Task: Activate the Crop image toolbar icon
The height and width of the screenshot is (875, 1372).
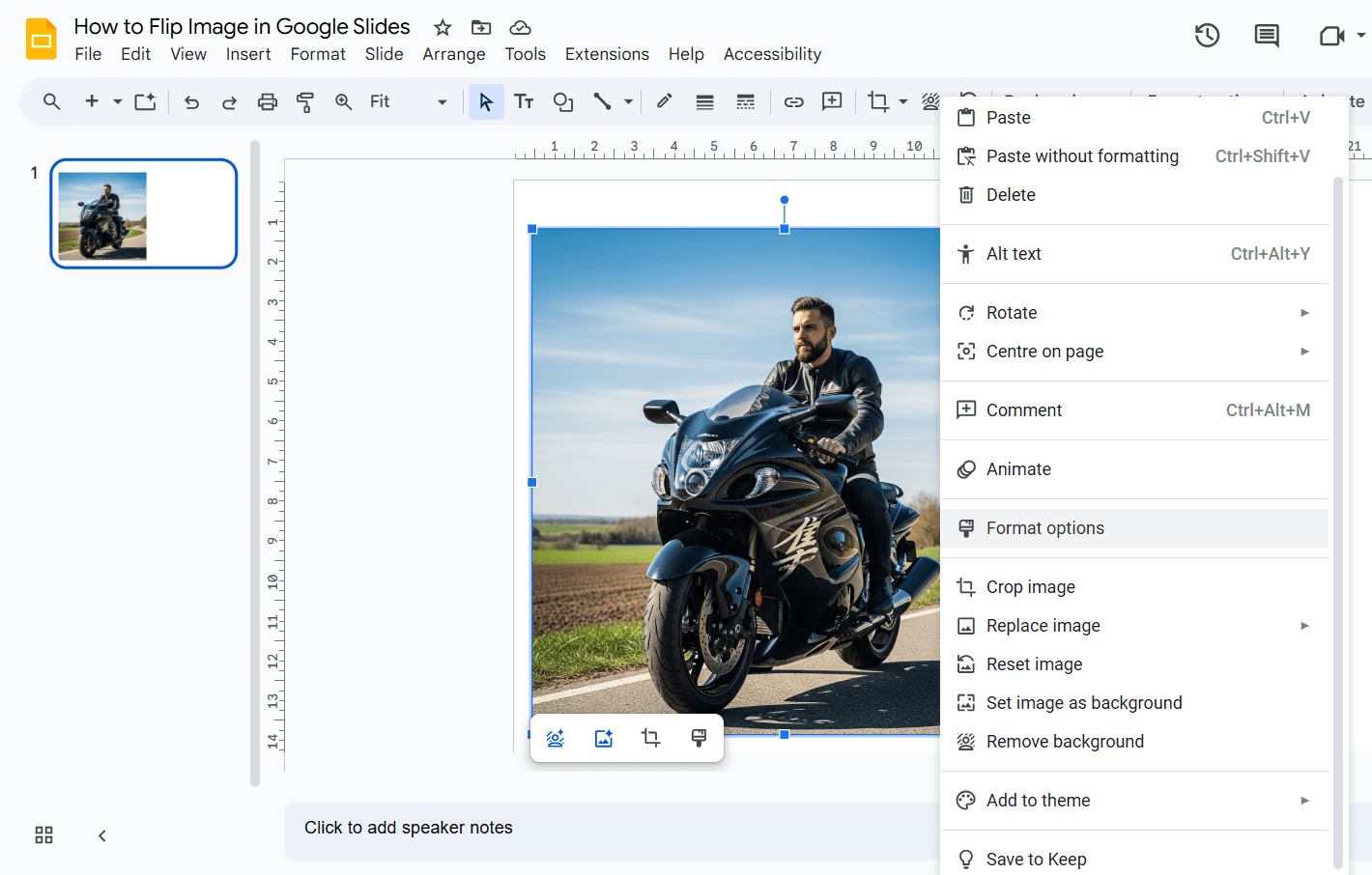Action: coord(877,101)
